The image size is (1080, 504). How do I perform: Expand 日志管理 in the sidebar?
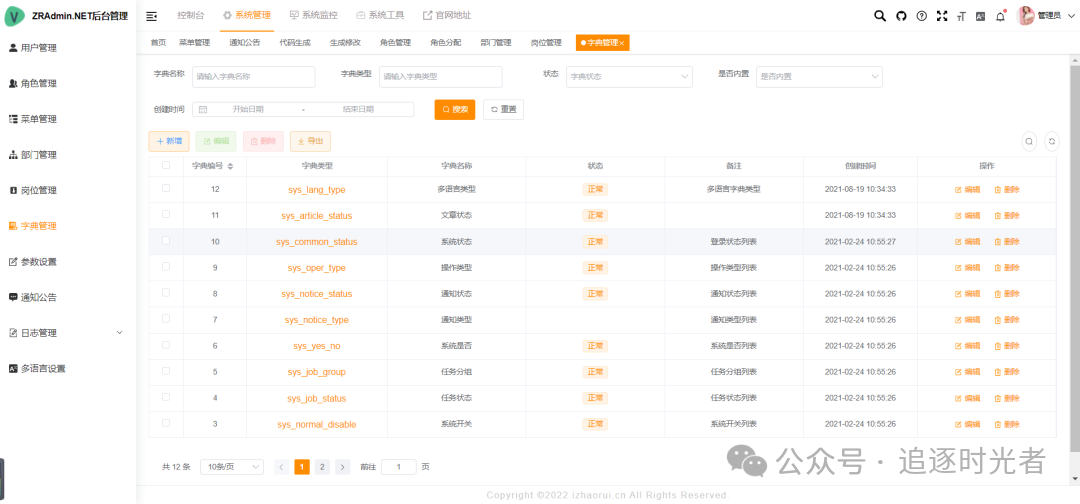click(67, 333)
